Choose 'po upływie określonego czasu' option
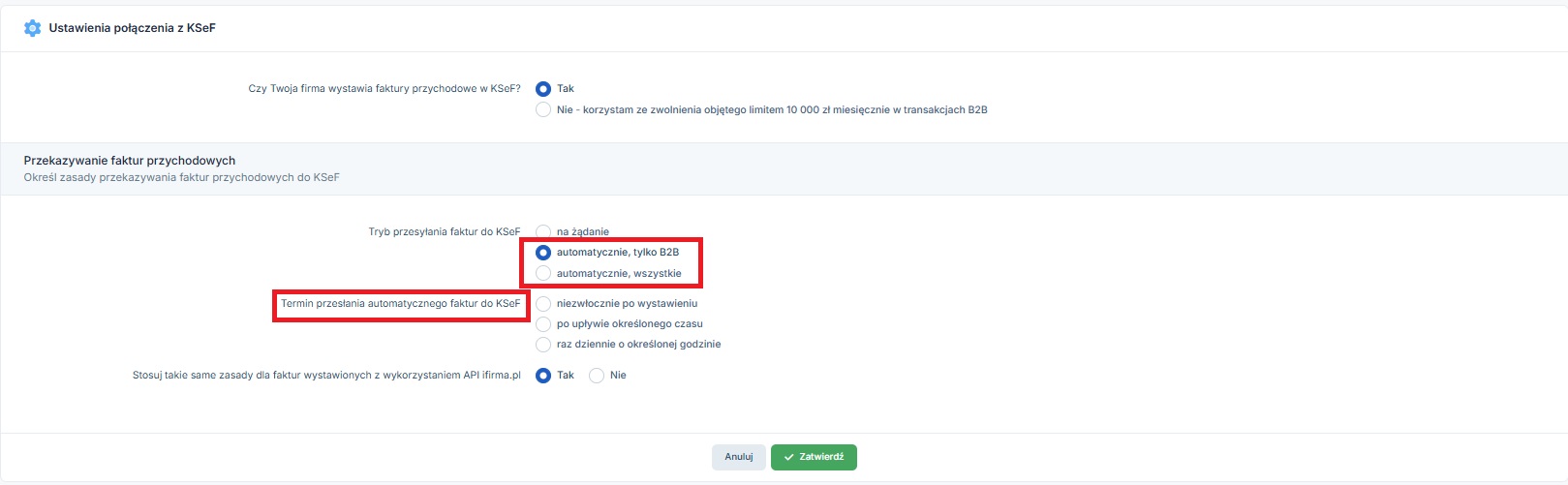Viewport: 1568px width, 485px height. point(543,324)
